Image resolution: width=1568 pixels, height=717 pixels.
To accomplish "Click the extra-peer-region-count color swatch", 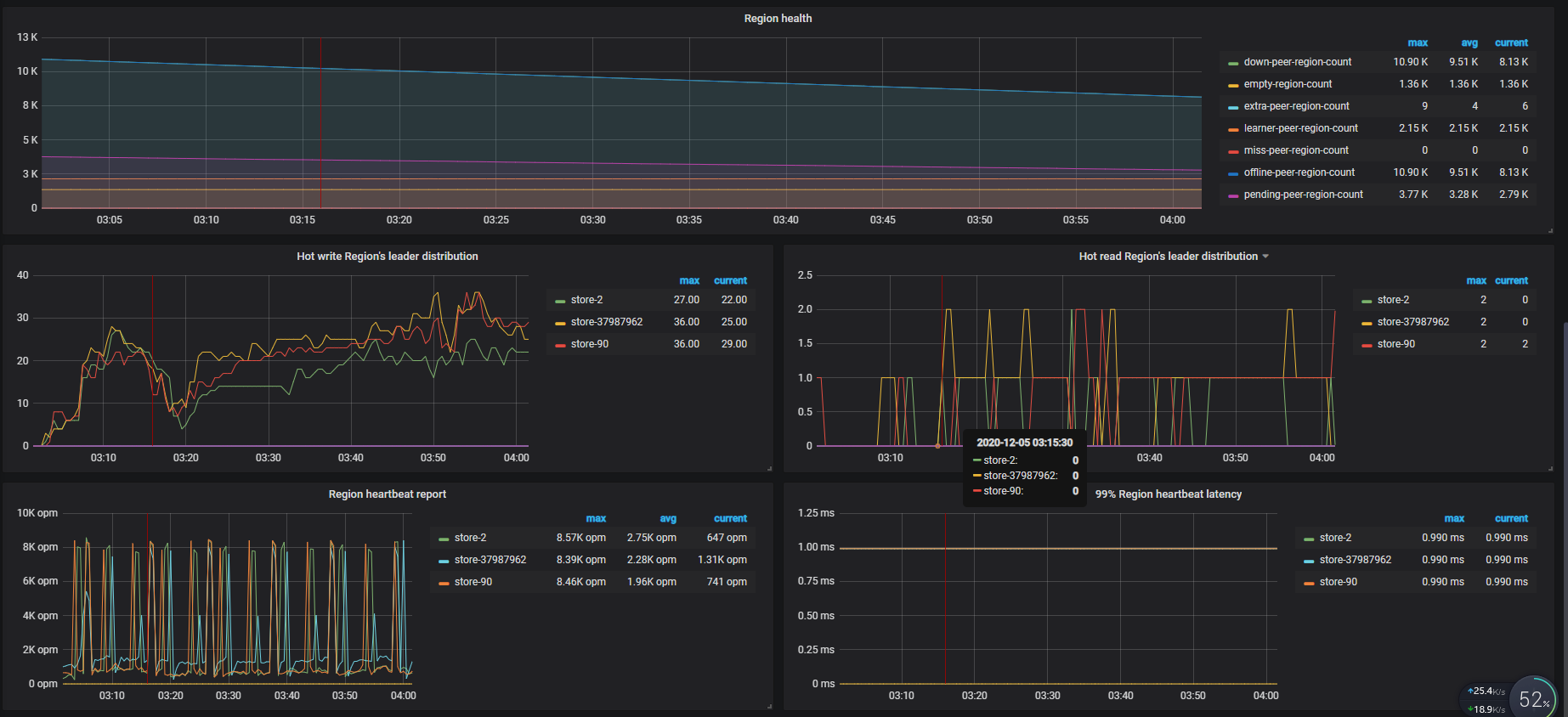I will pos(1233,107).
